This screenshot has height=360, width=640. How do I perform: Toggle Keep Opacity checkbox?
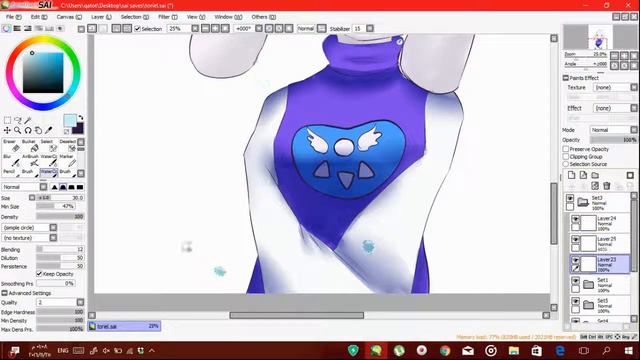[x=39, y=274]
